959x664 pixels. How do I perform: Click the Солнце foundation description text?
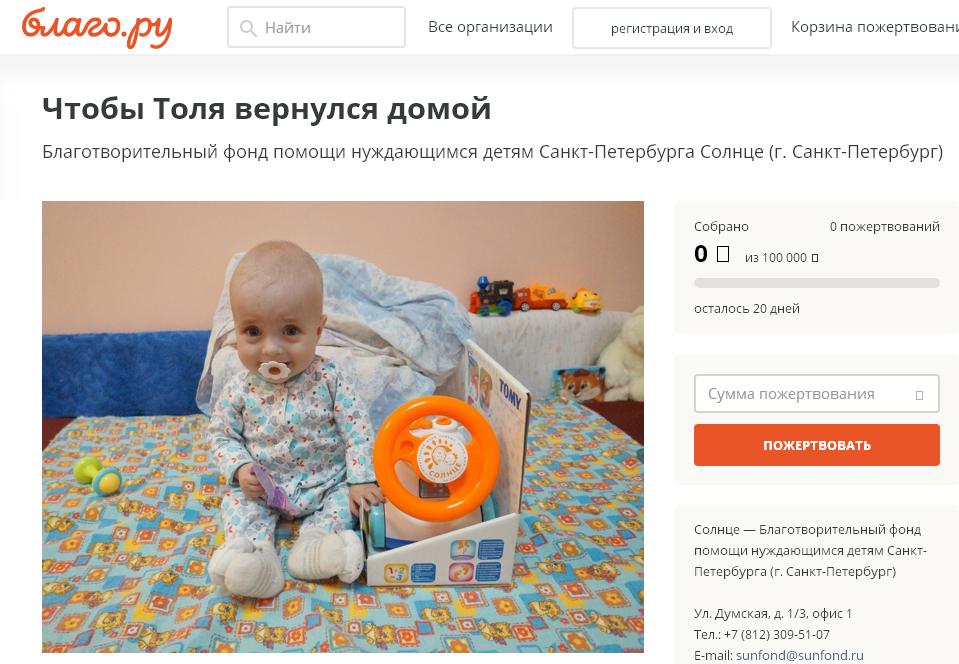click(x=810, y=550)
